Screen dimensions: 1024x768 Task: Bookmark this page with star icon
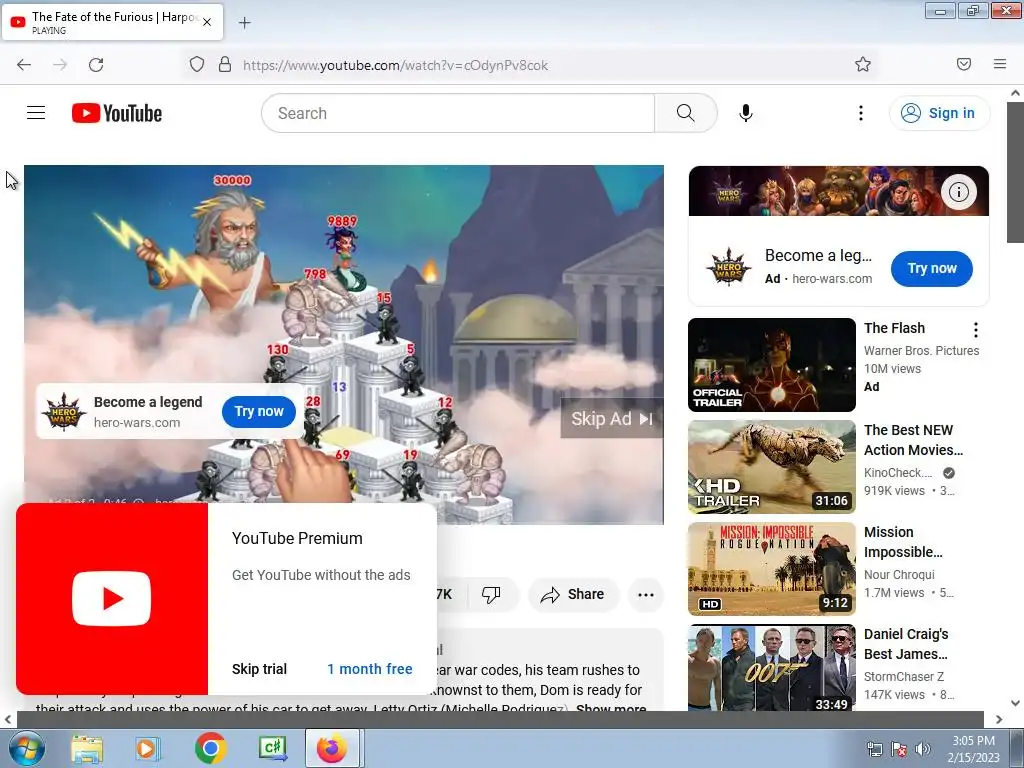[863, 64]
